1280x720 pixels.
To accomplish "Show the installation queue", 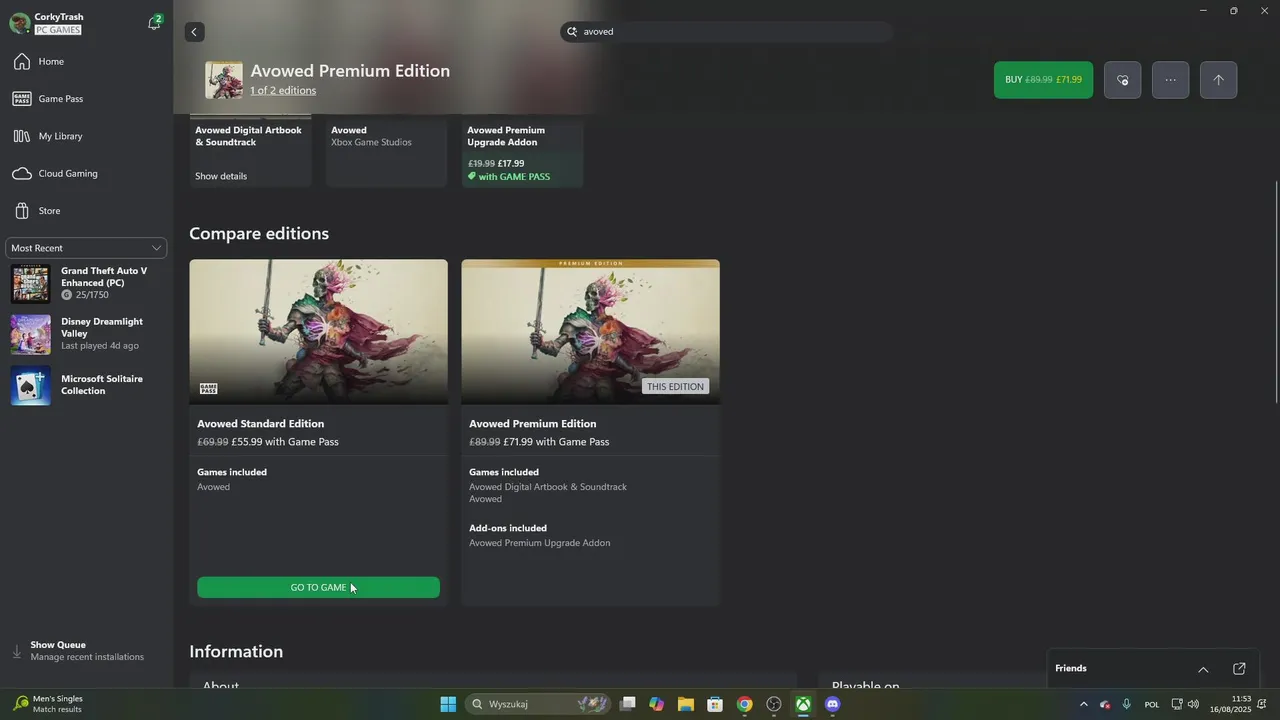I will pyautogui.click(x=86, y=651).
